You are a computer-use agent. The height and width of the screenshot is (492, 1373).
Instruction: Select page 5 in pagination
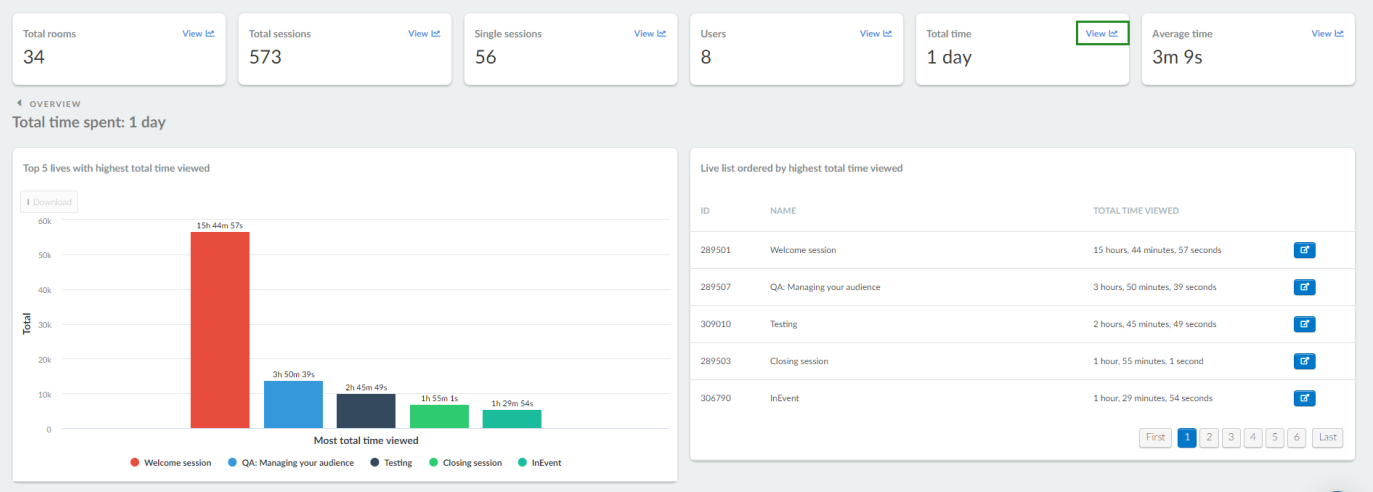pyautogui.click(x=1275, y=437)
